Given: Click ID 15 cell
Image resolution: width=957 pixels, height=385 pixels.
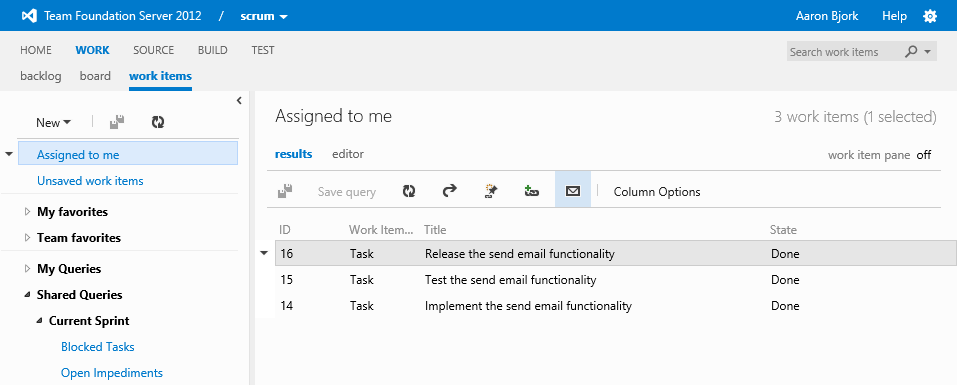Looking at the screenshot, I should [x=286, y=280].
